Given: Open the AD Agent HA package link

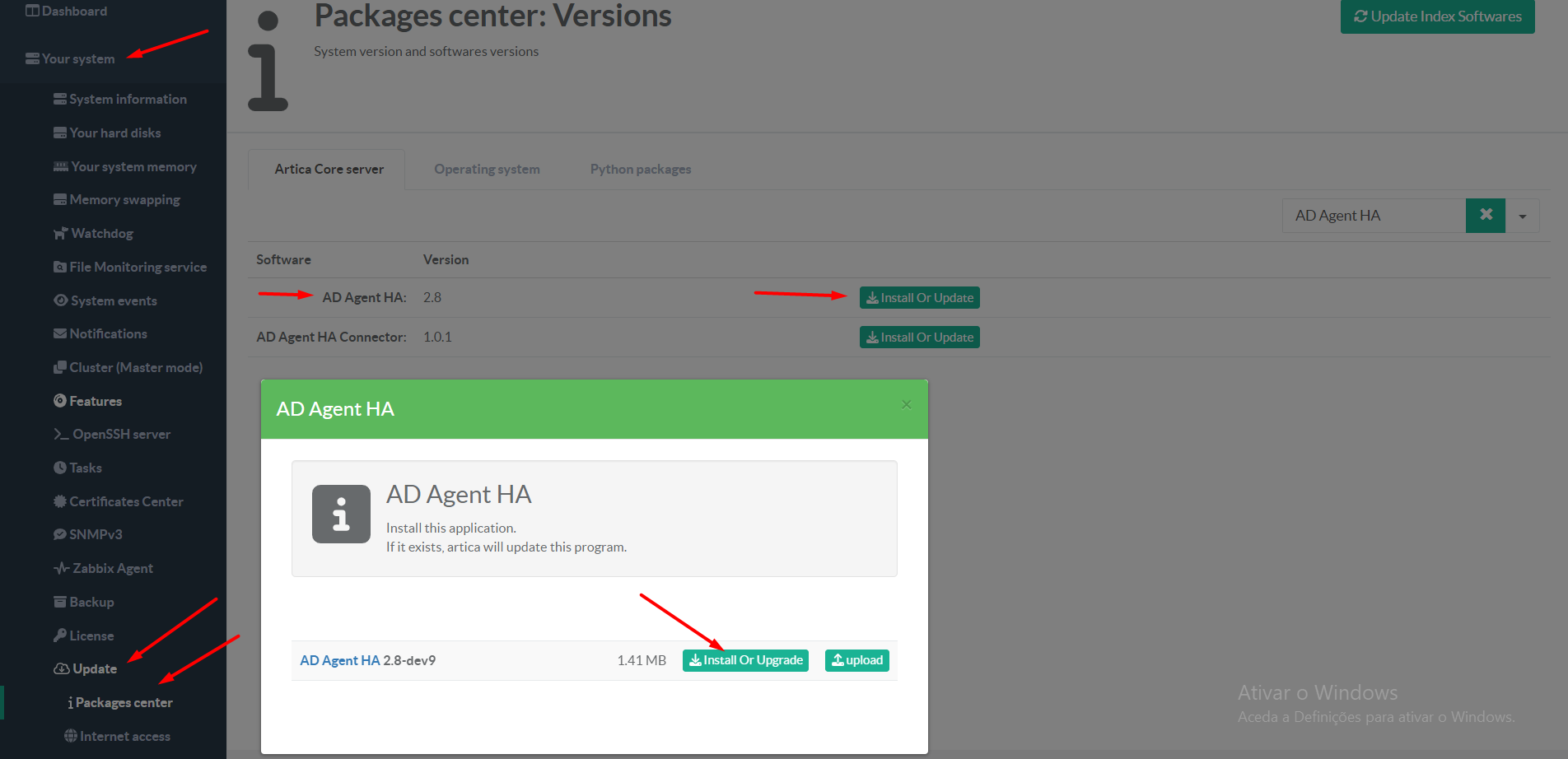Looking at the screenshot, I should tap(340, 660).
